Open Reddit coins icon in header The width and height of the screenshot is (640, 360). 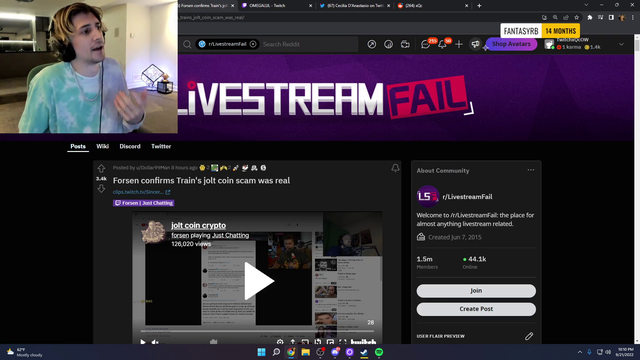pyautogui.click(x=388, y=44)
